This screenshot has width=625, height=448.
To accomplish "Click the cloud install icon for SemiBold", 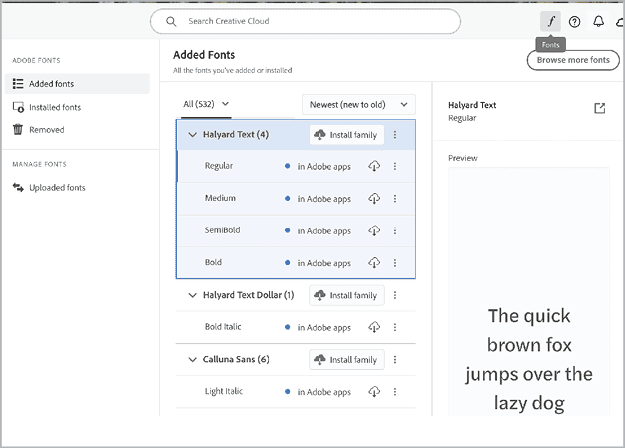I will (374, 230).
